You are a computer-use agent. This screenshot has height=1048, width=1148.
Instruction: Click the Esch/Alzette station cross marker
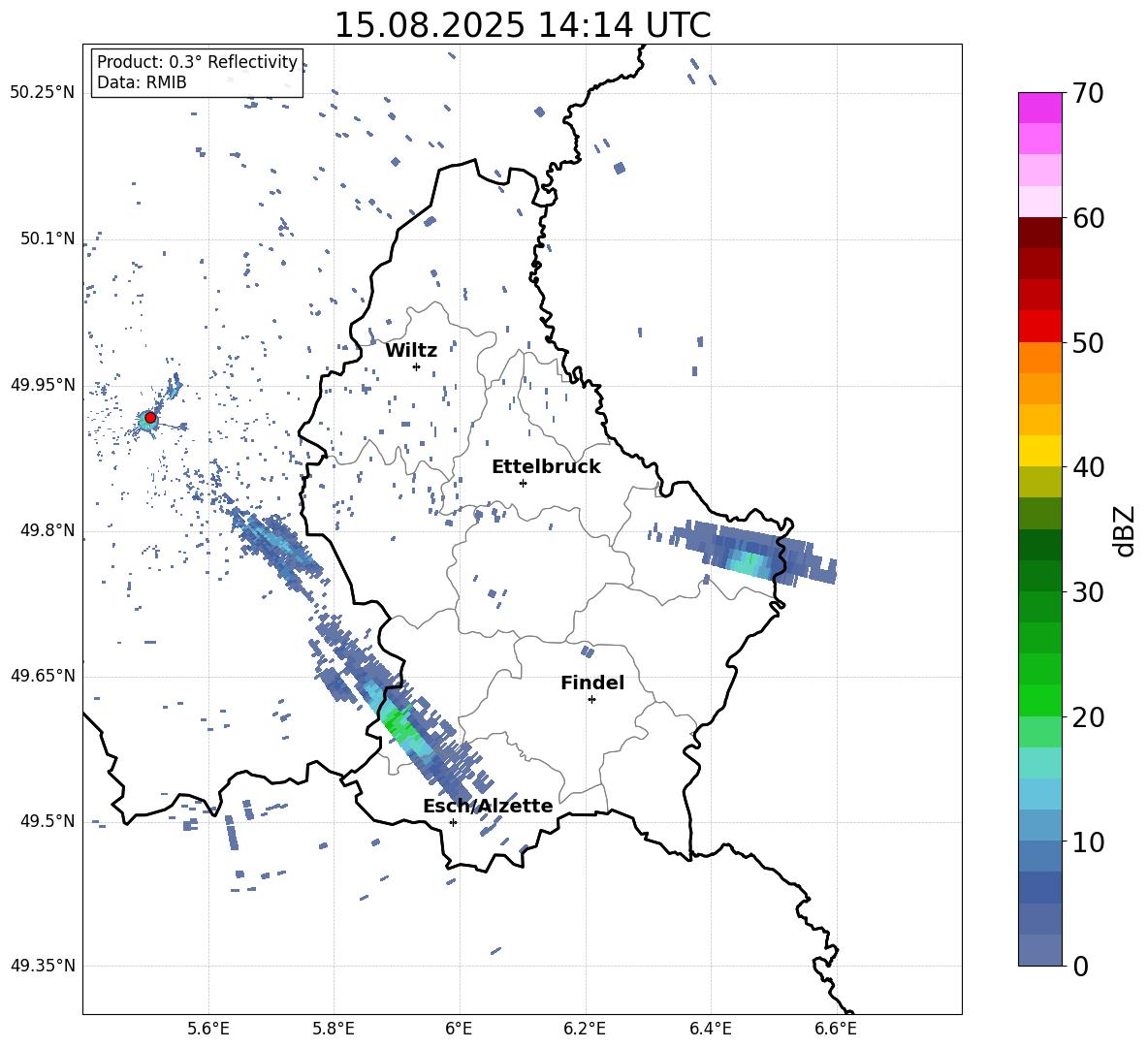point(453,822)
